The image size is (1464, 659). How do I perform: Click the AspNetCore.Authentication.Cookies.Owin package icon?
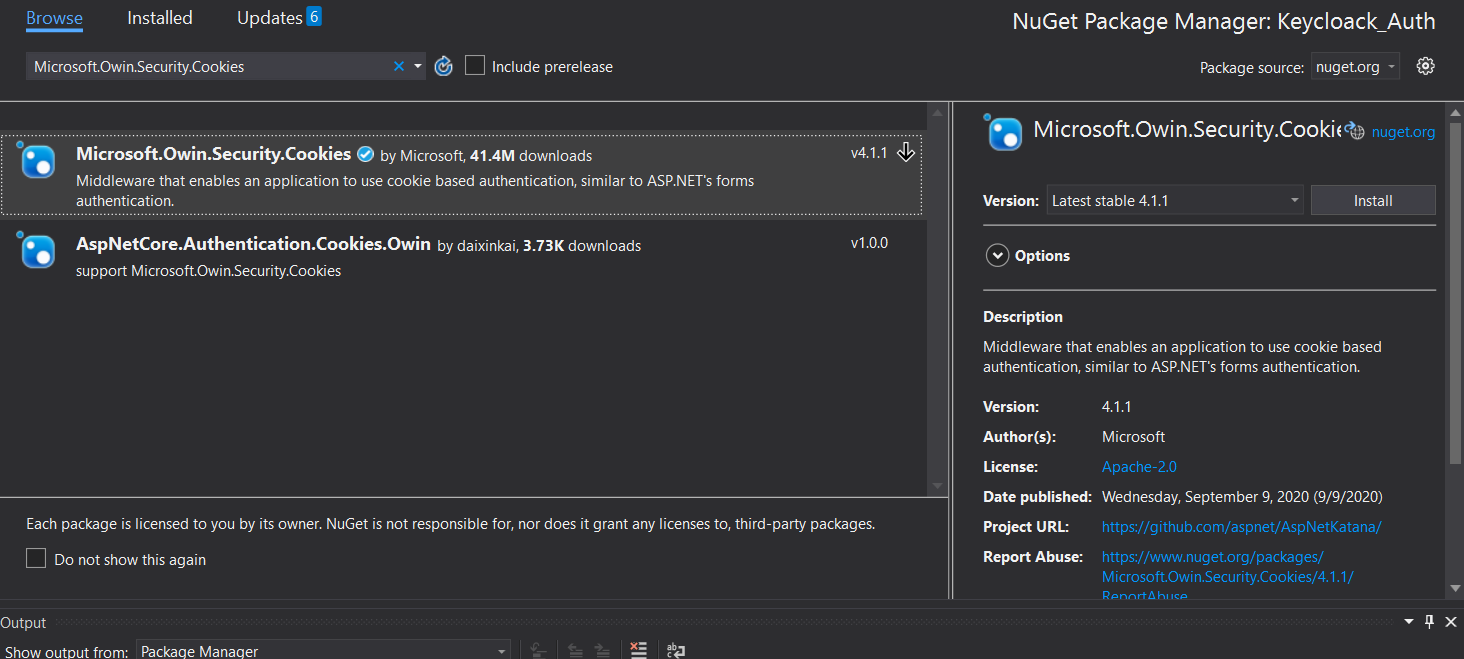[x=38, y=250]
